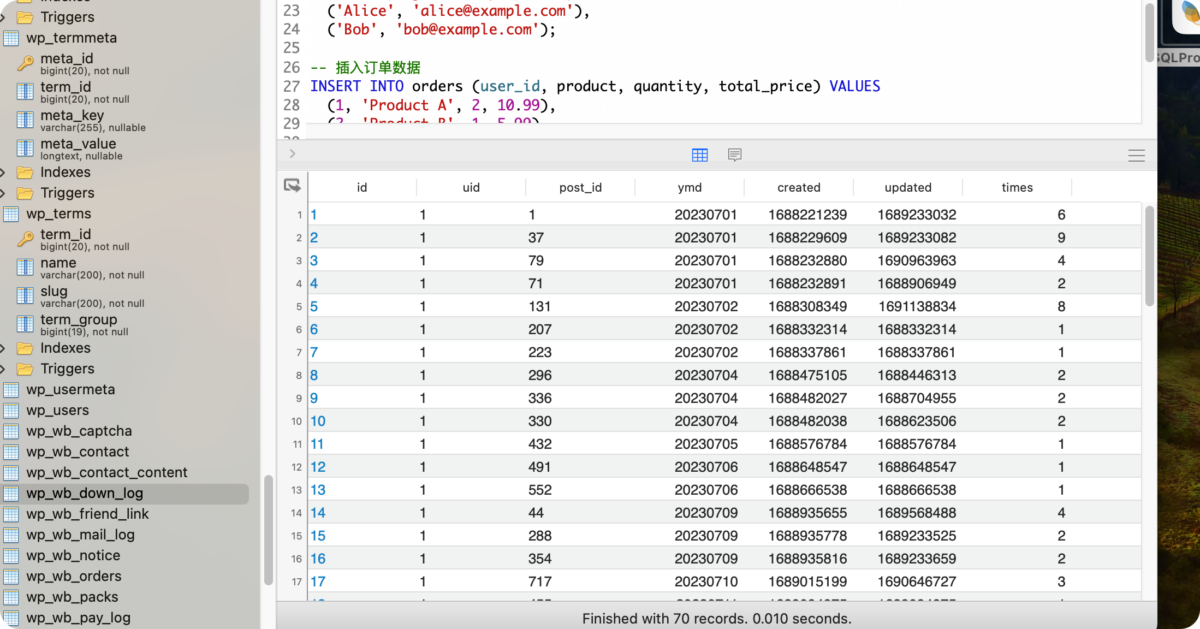The height and width of the screenshot is (629, 1200).
Task: Open the id link 17 in results
Action: 318,582
